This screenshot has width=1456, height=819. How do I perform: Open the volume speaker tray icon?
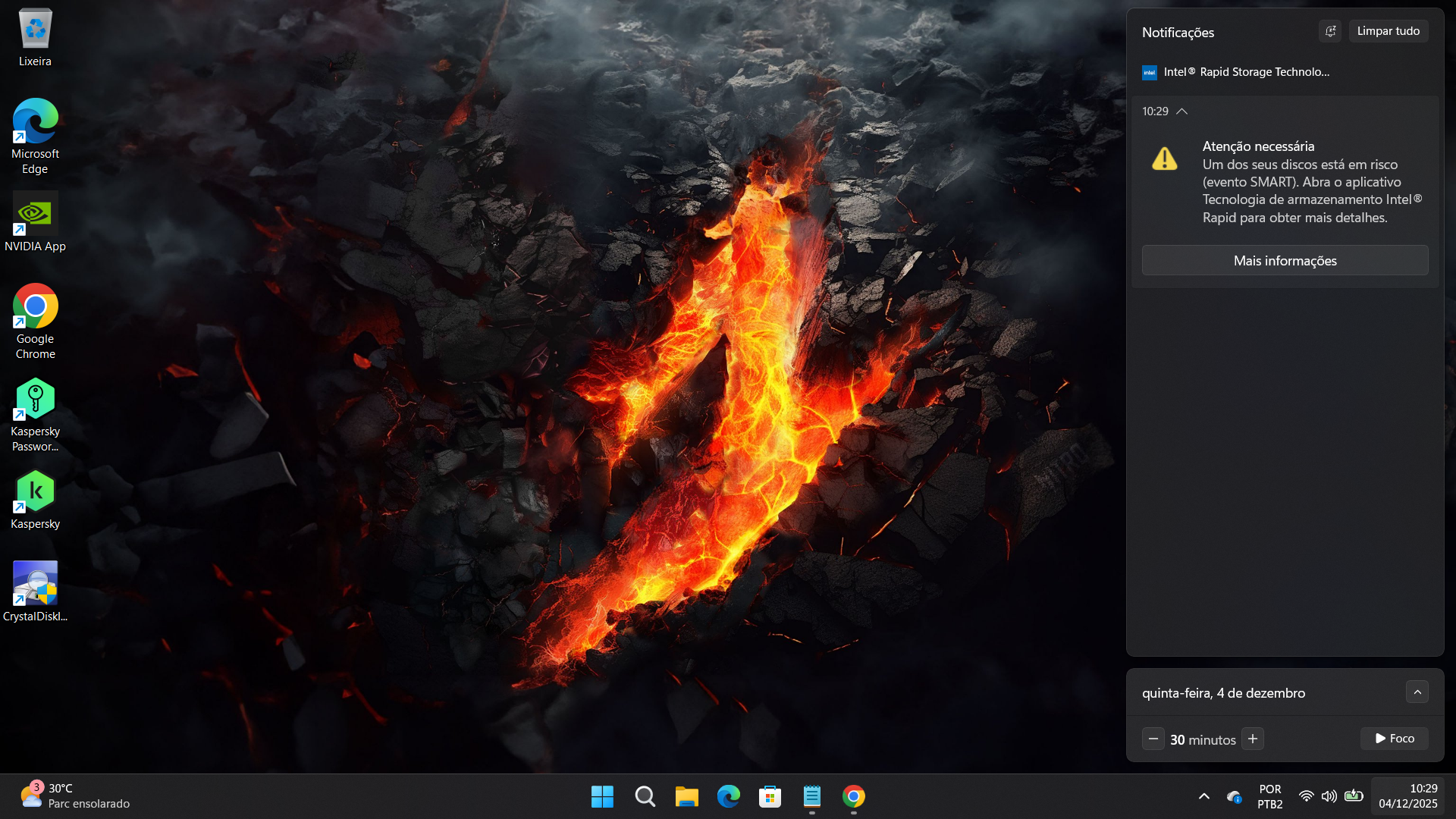pos(1329,796)
